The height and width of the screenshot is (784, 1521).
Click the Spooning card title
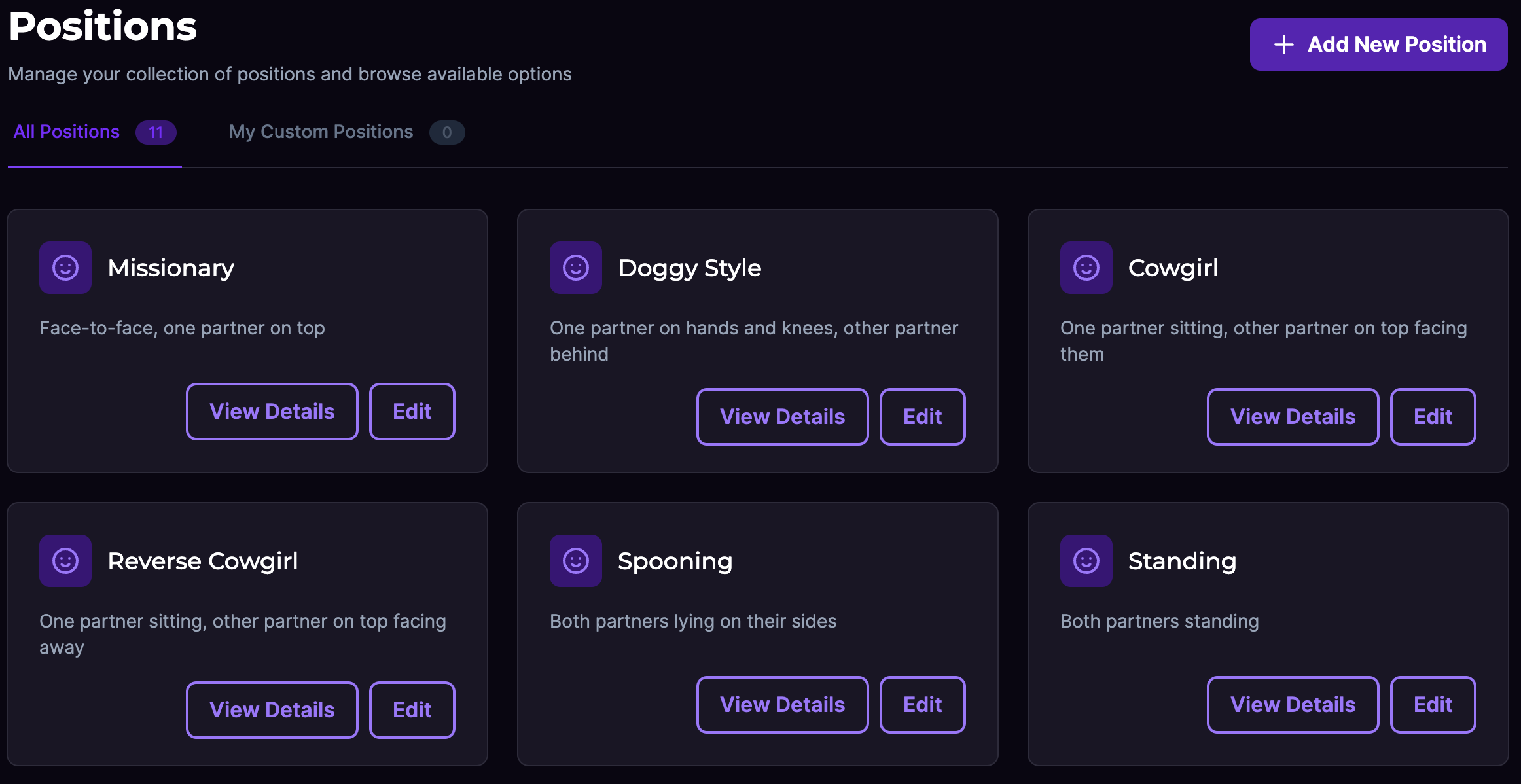(675, 561)
